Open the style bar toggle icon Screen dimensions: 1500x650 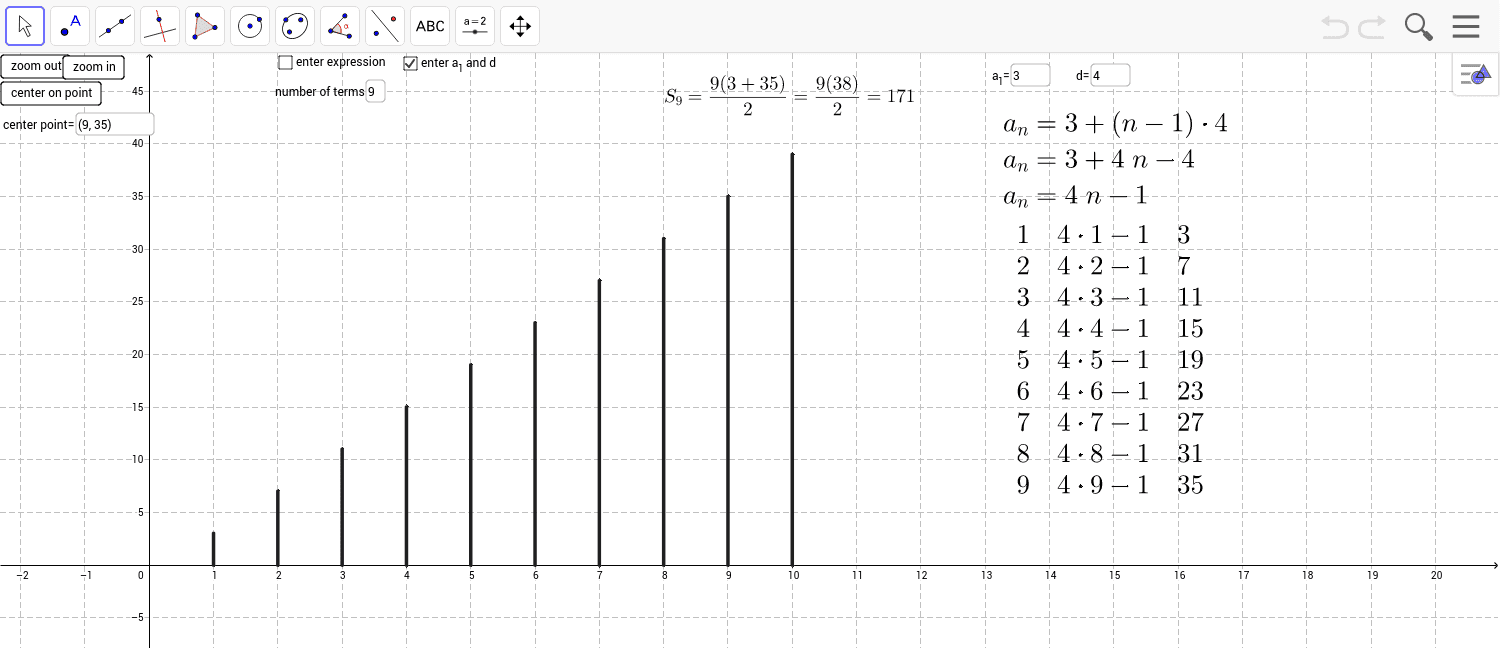[x=1475, y=74]
